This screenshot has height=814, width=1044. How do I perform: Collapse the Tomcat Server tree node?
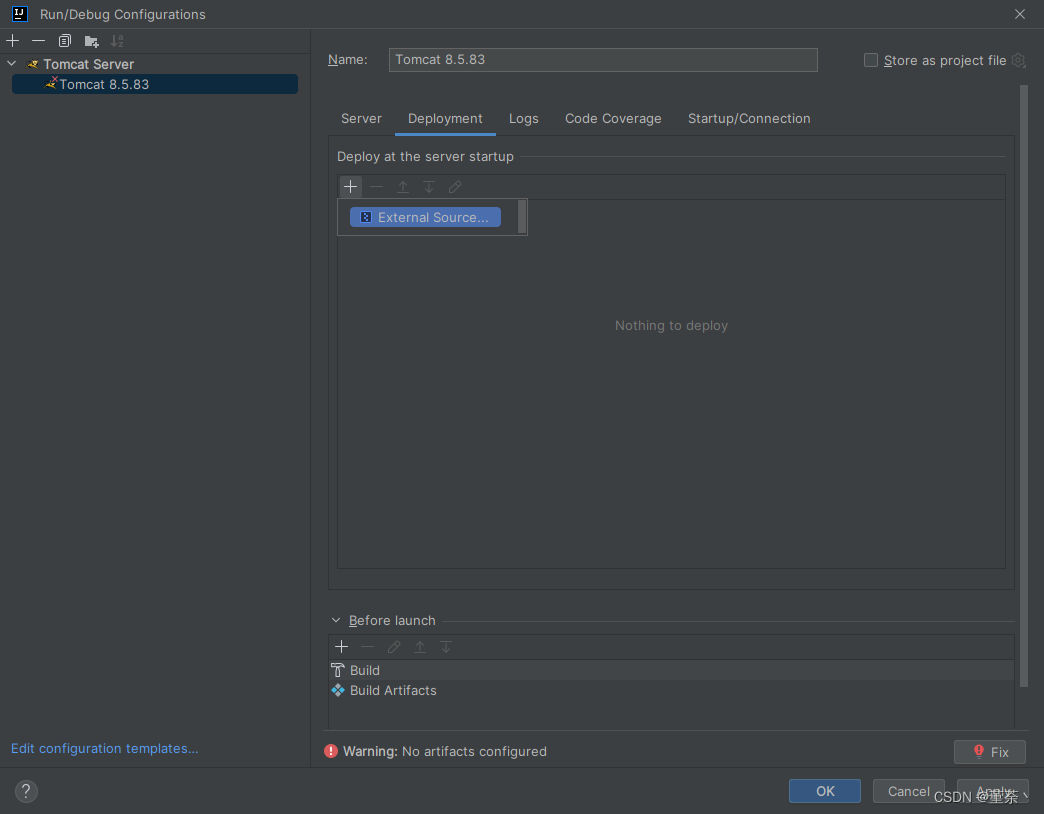12,64
